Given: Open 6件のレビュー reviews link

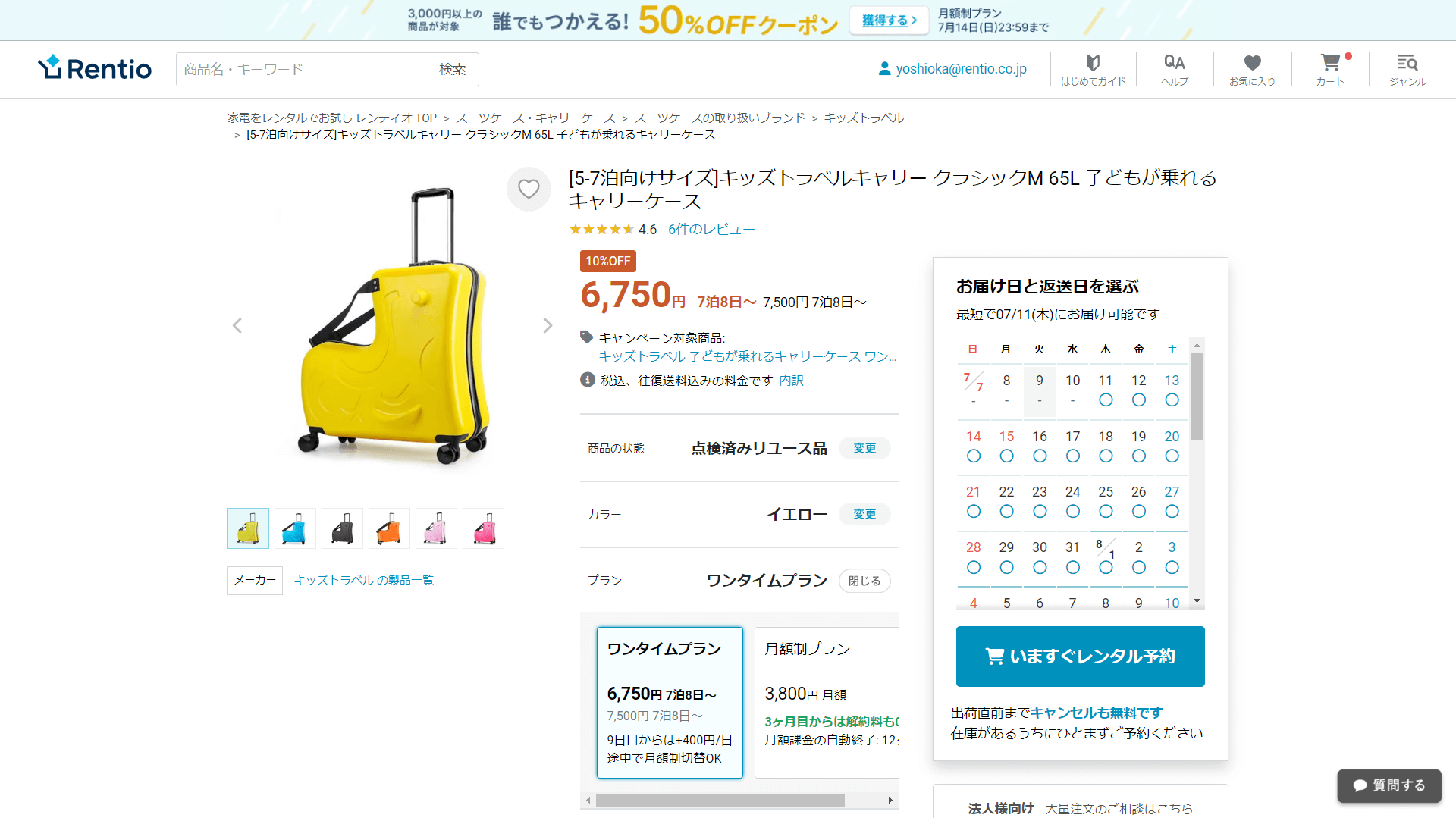Looking at the screenshot, I should pos(711,229).
